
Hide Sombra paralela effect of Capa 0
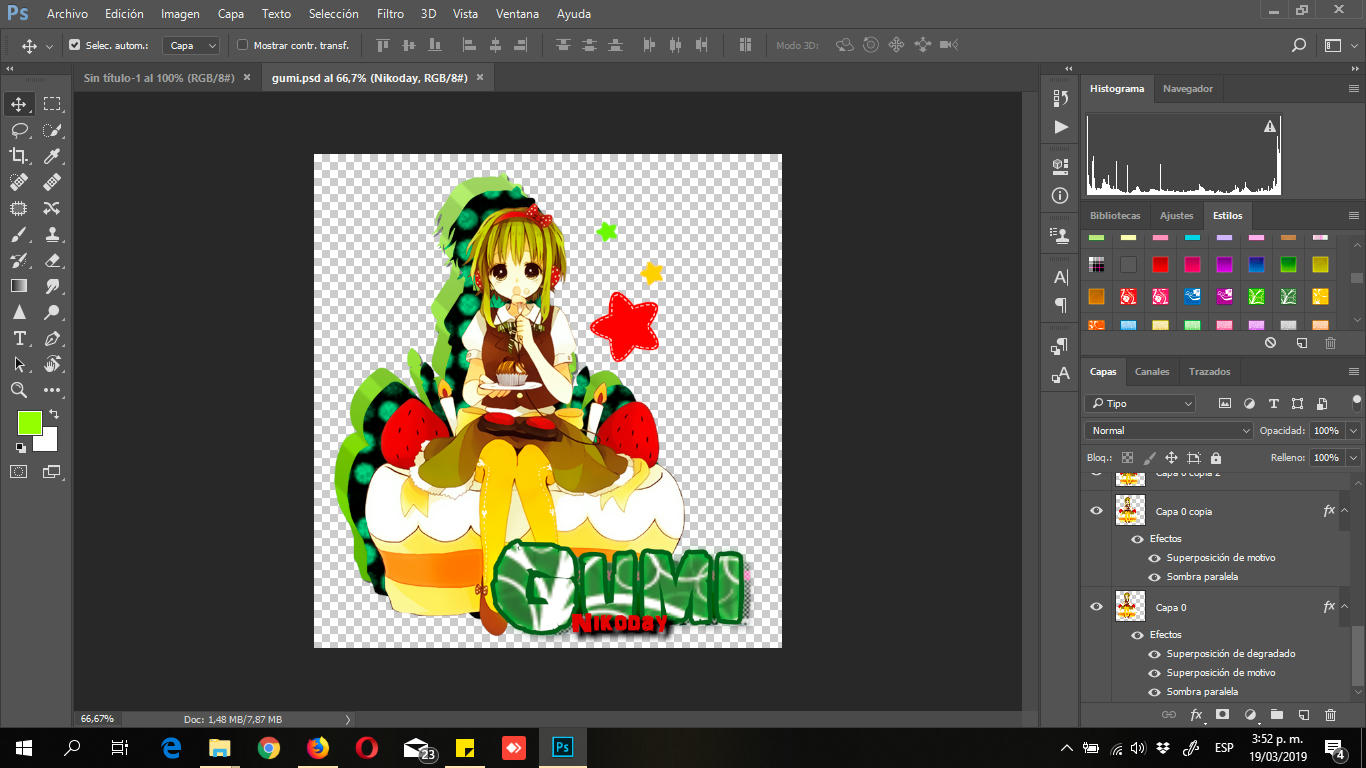click(x=1154, y=692)
